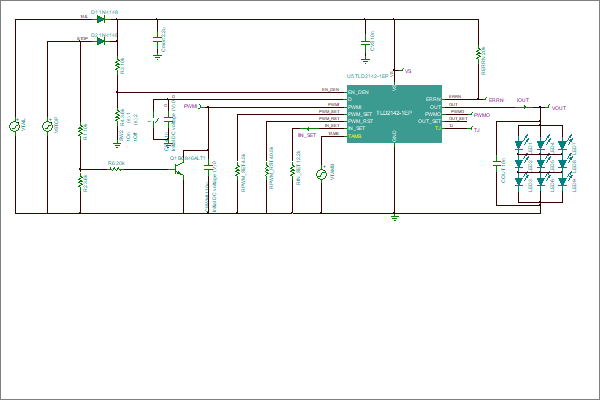Screen dimensions: 600x400
Task: Click the EN_DEN pin label on the IC
Action: pyautogui.click(x=358, y=92)
